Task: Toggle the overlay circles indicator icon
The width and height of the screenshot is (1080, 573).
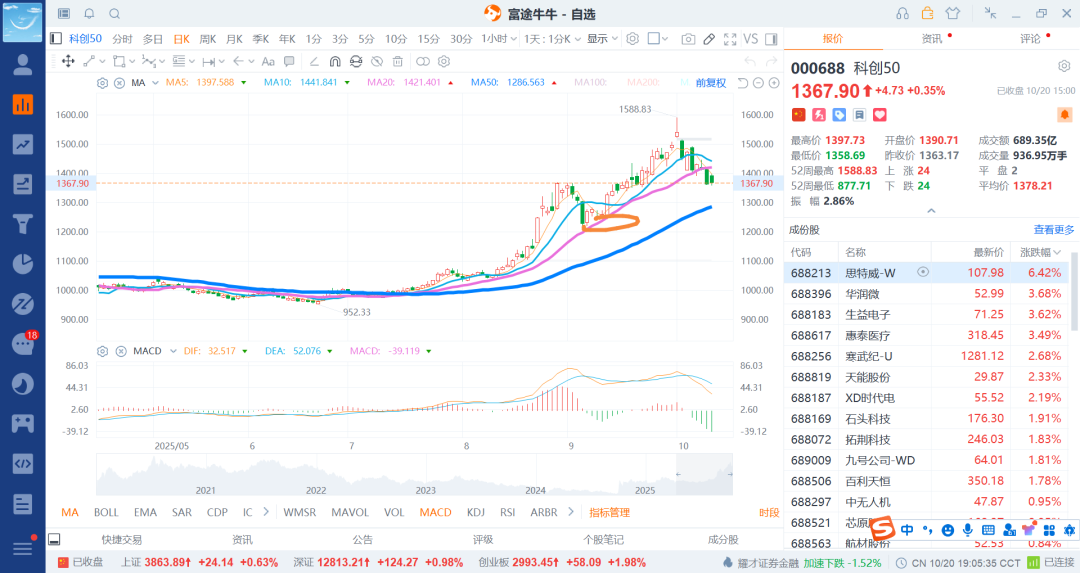Action: (422, 61)
